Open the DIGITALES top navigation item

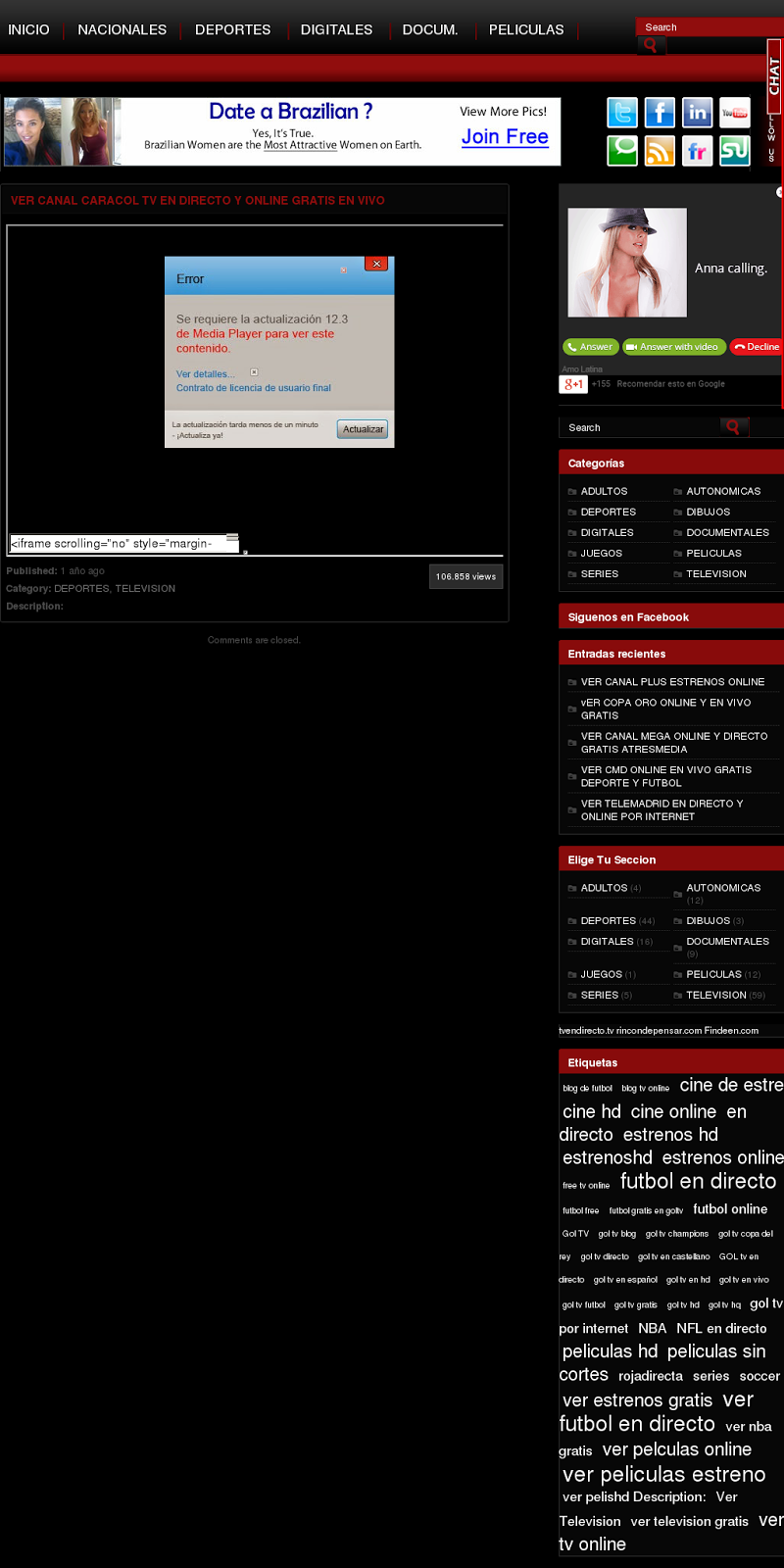click(336, 29)
